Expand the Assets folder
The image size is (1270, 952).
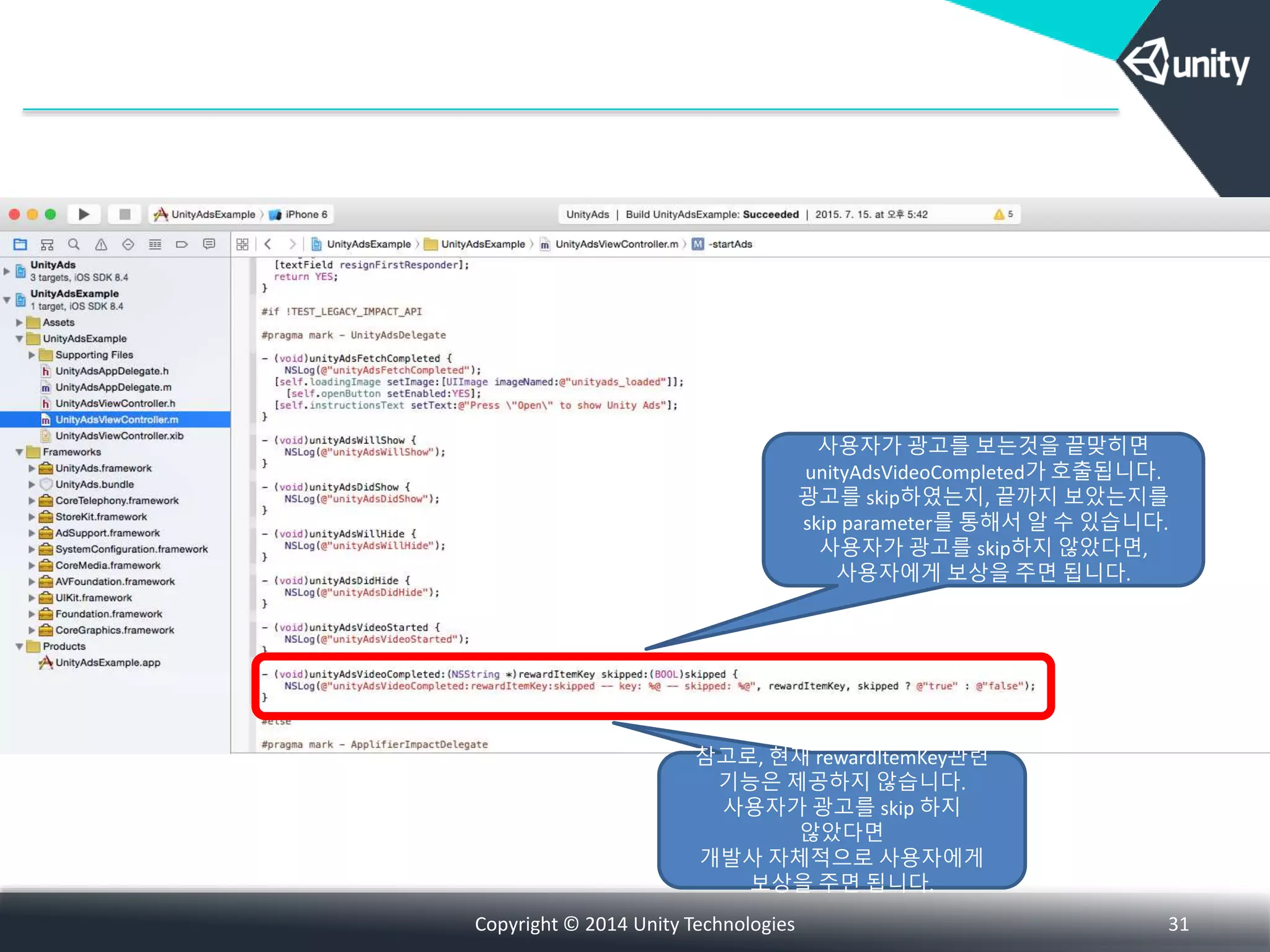(x=19, y=322)
